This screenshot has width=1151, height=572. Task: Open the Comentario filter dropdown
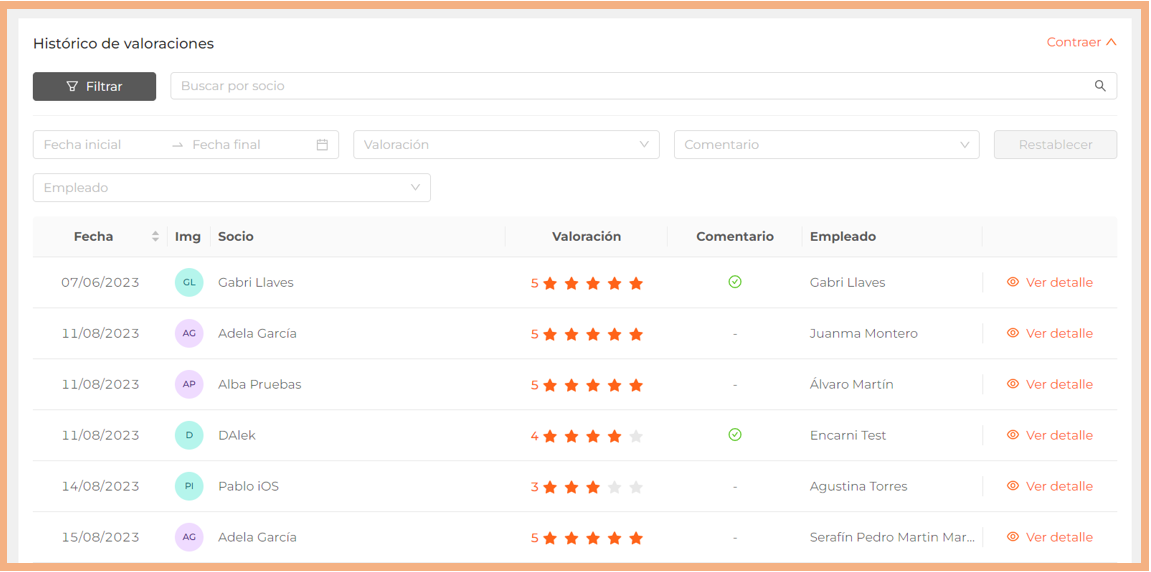(827, 145)
